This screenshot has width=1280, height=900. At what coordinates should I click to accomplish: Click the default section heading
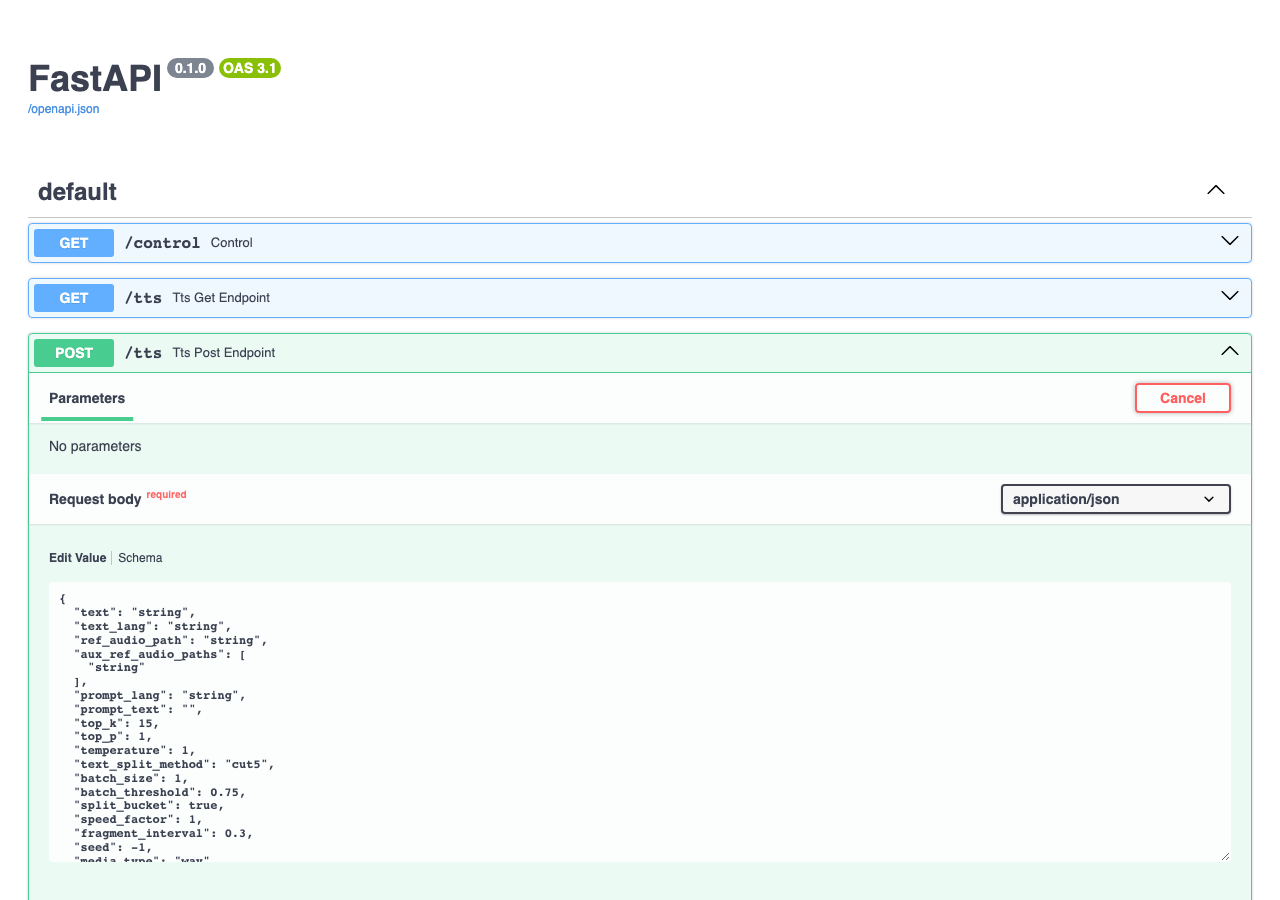coord(78,191)
